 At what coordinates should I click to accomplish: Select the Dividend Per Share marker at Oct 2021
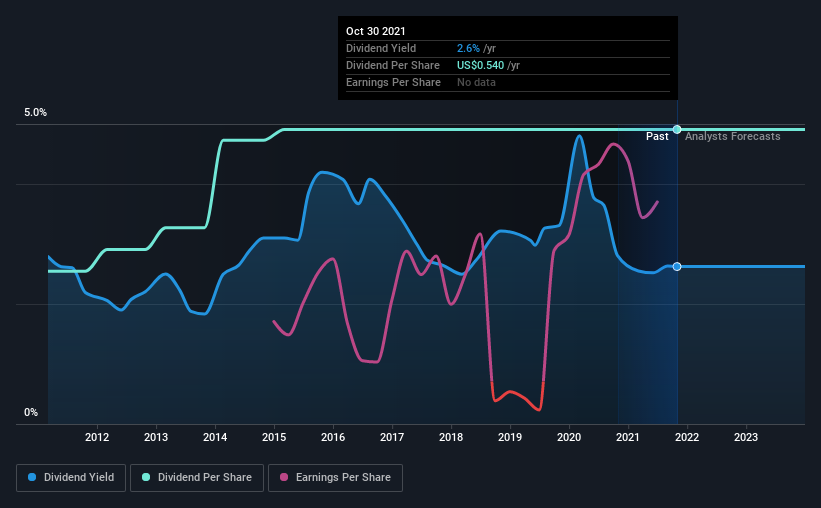[677, 129]
